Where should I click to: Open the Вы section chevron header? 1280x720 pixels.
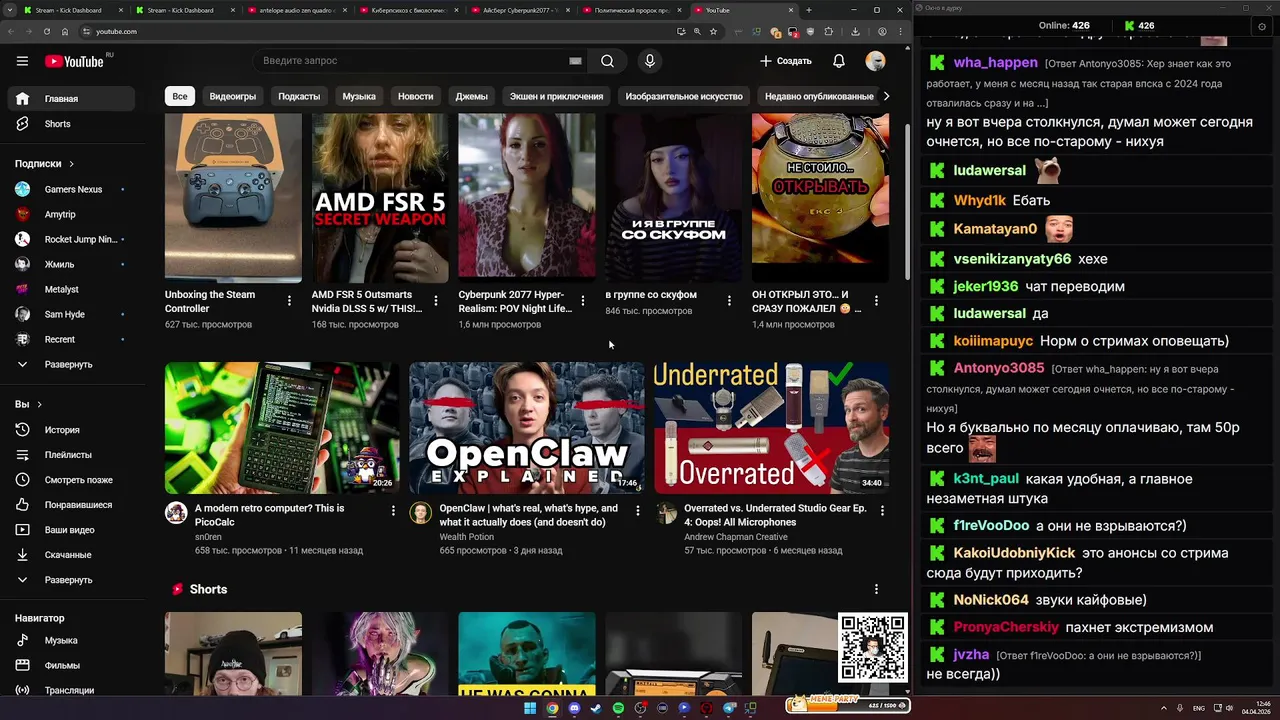point(29,404)
